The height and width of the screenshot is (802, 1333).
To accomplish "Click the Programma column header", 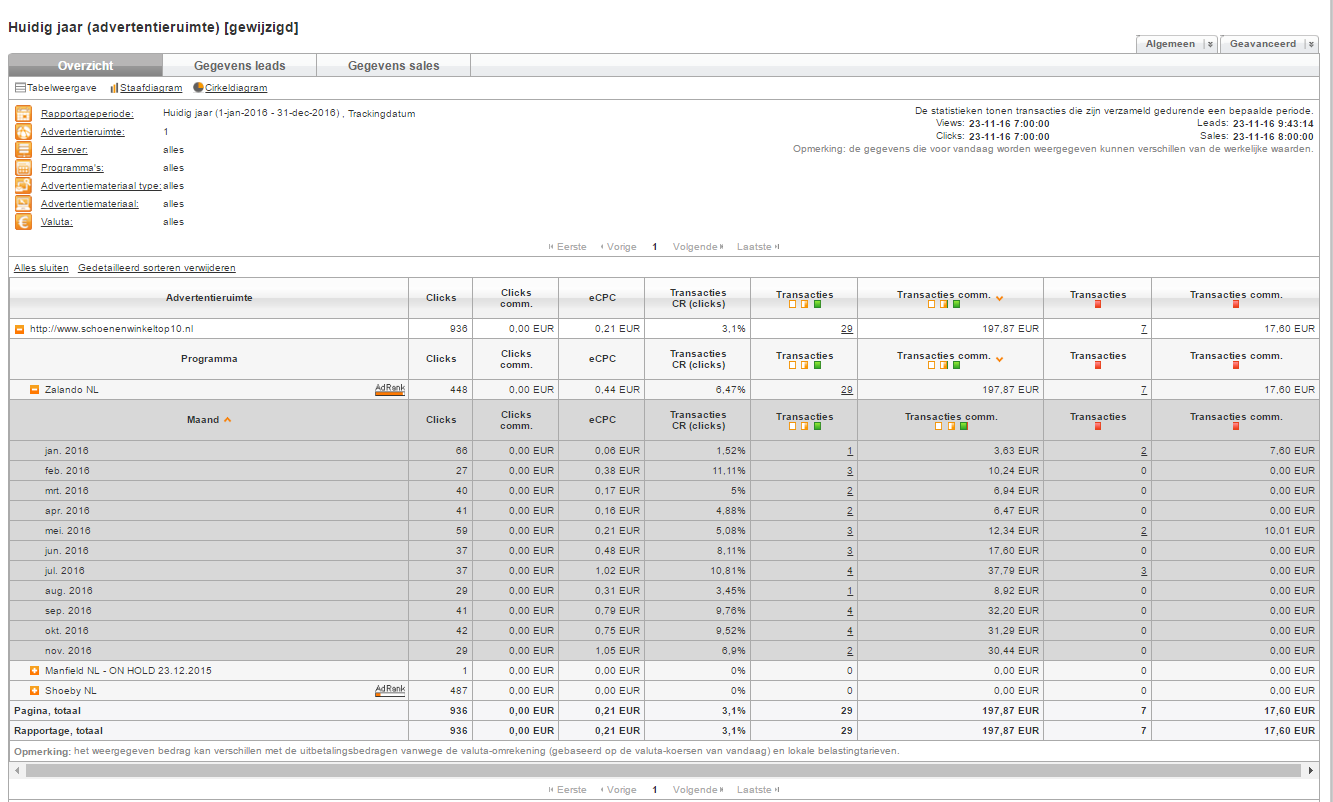I will [x=209, y=358].
